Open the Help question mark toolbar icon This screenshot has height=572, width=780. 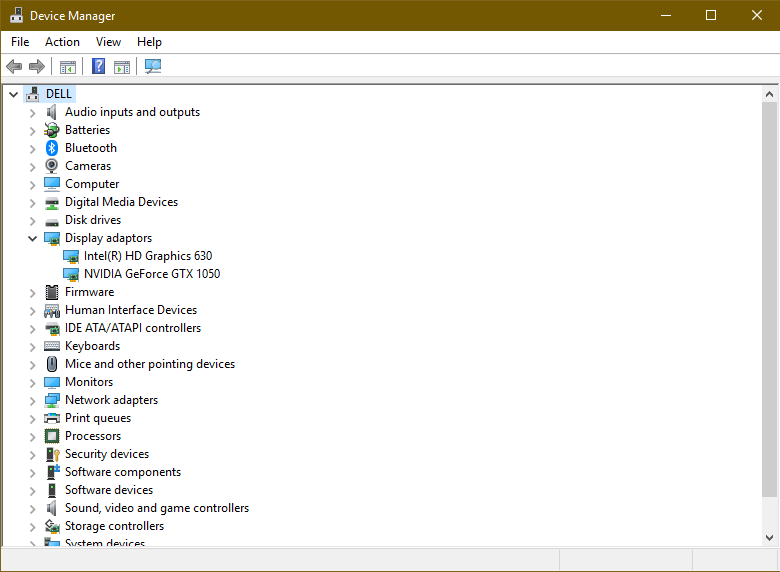tap(98, 66)
